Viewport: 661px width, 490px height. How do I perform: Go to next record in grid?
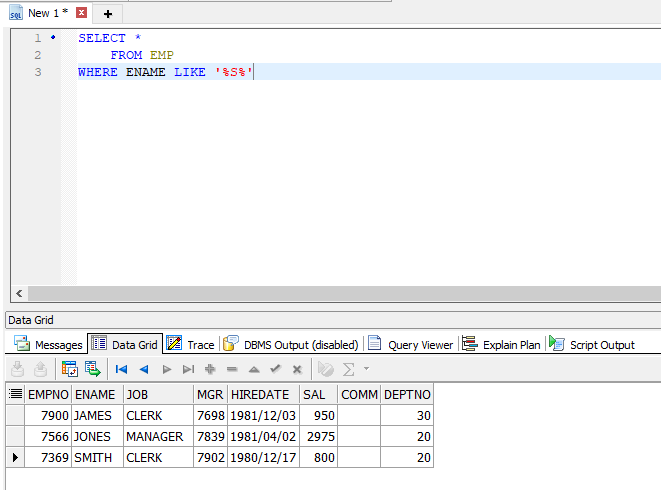(167, 369)
